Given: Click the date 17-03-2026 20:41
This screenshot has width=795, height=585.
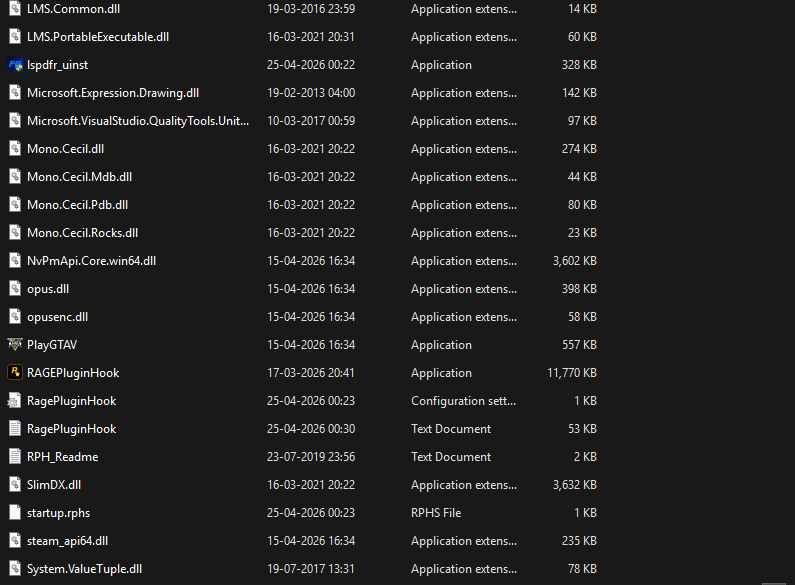Looking at the screenshot, I should (x=311, y=373).
